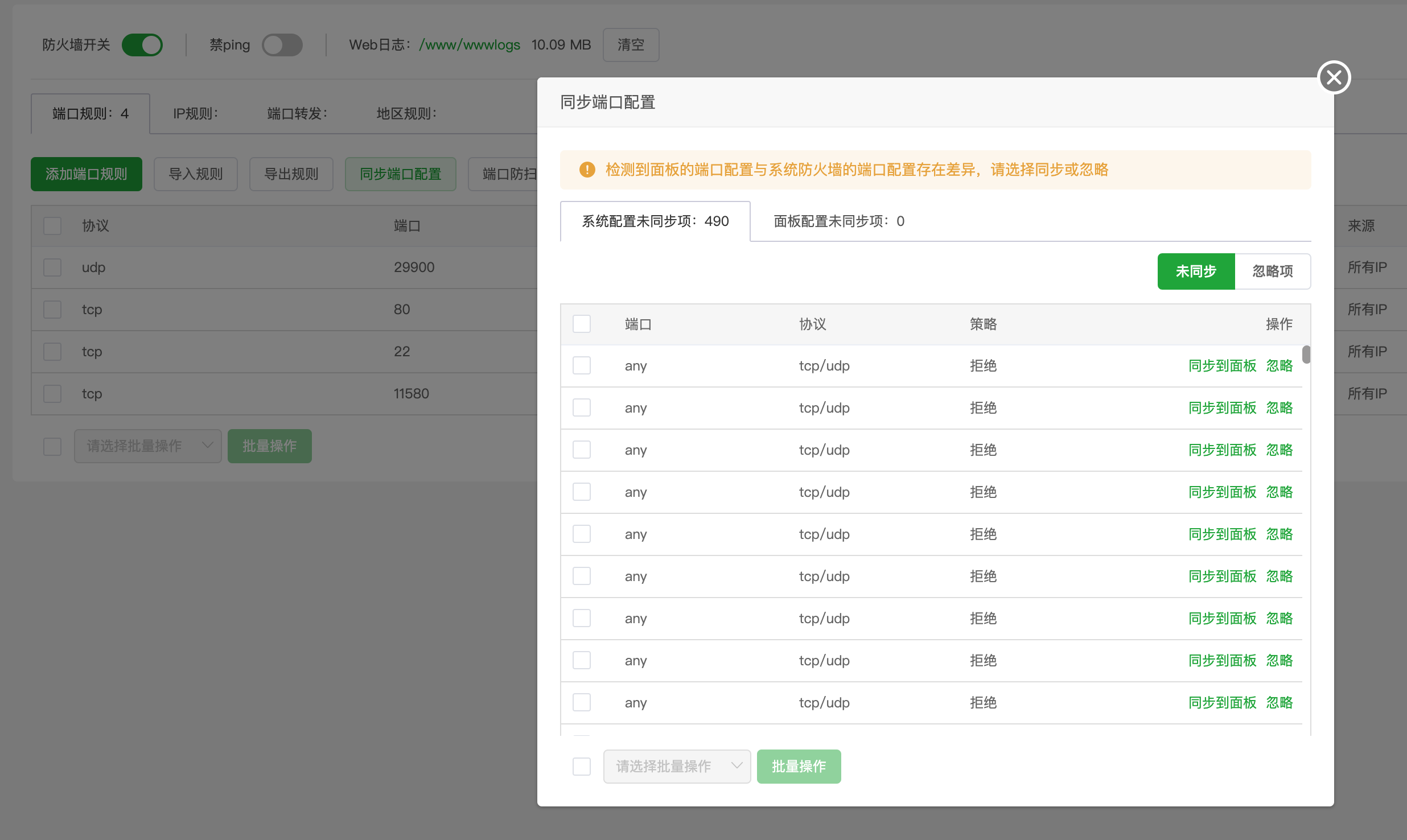Open the 端口规则 tab

click(90, 113)
